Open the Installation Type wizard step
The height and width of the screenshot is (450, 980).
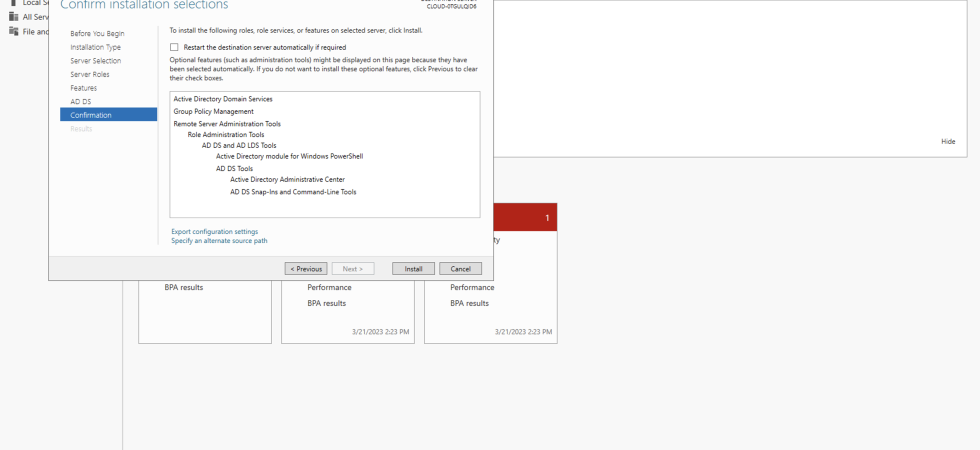click(96, 48)
